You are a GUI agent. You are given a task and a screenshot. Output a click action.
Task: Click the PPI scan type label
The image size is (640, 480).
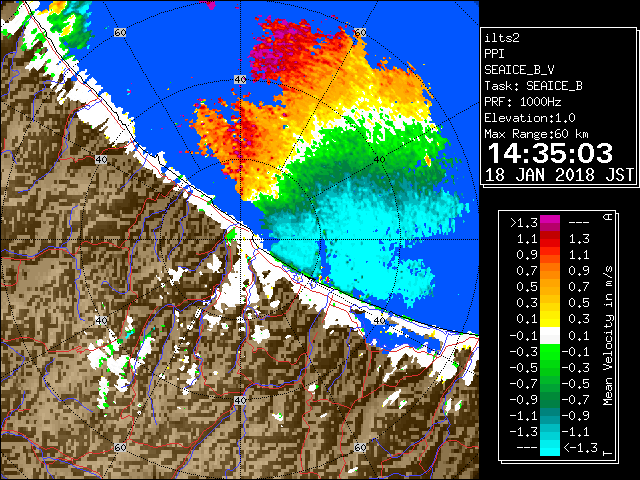pos(494,54)
